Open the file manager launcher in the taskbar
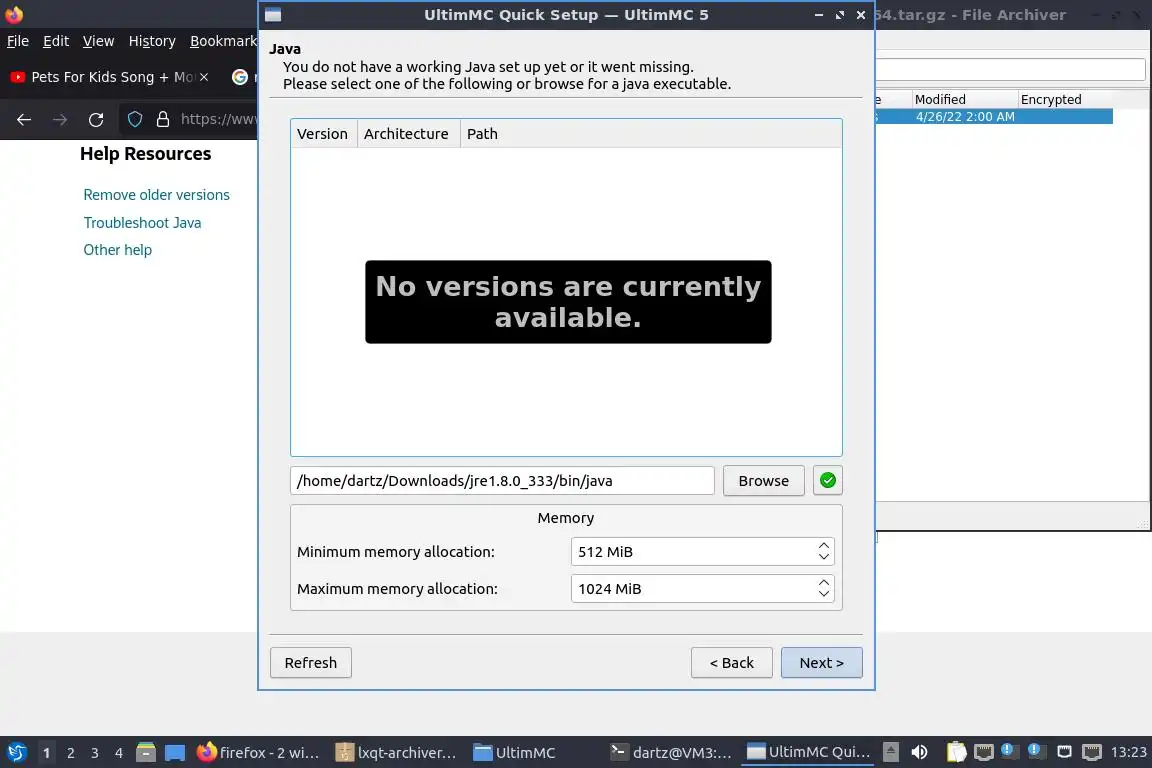This screenshot has height=768, width=1152. pos(145,753)
